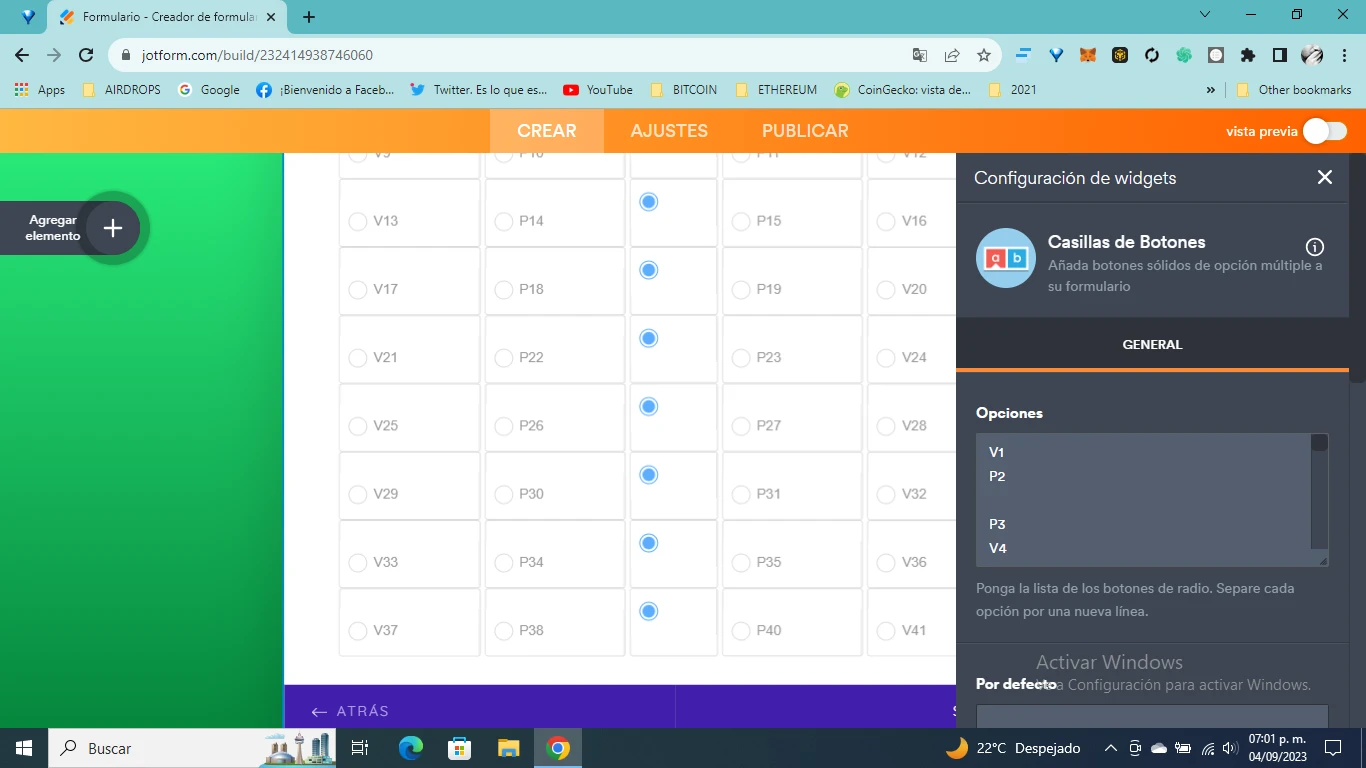
Task: Switch to the PUBLICAR tab
Action: (x=805, y=130)
